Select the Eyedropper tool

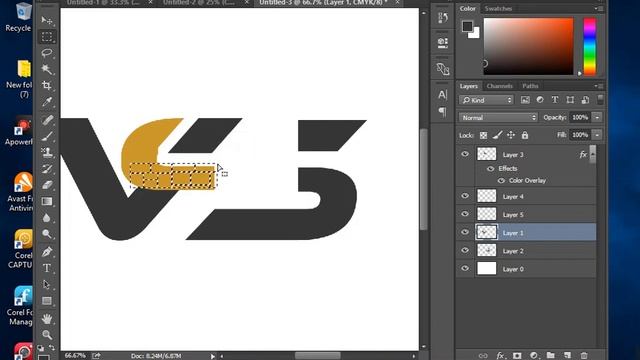(47, 102)
